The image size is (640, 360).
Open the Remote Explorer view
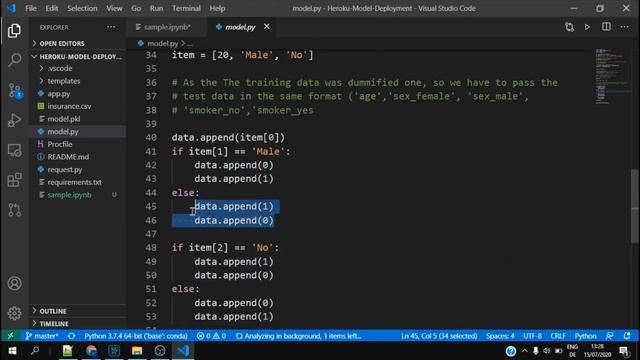point(14,150)
